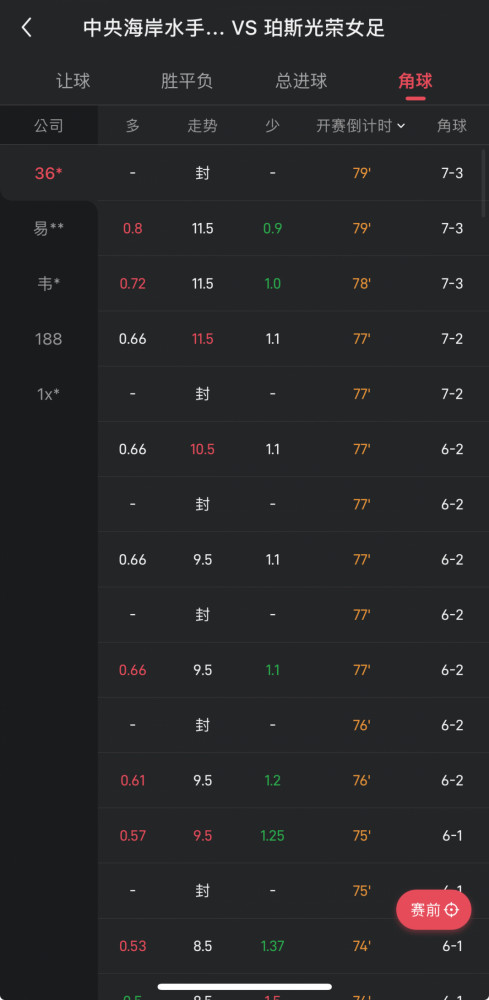Open the 总进球 tab
489x1000 pixels.
point(302,81)
